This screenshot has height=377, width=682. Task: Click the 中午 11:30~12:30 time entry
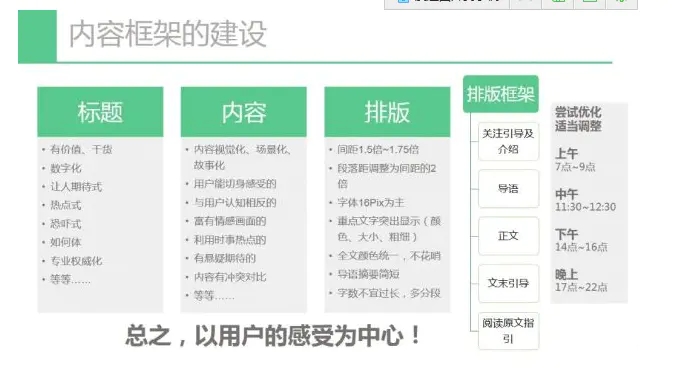coord(585,200)
